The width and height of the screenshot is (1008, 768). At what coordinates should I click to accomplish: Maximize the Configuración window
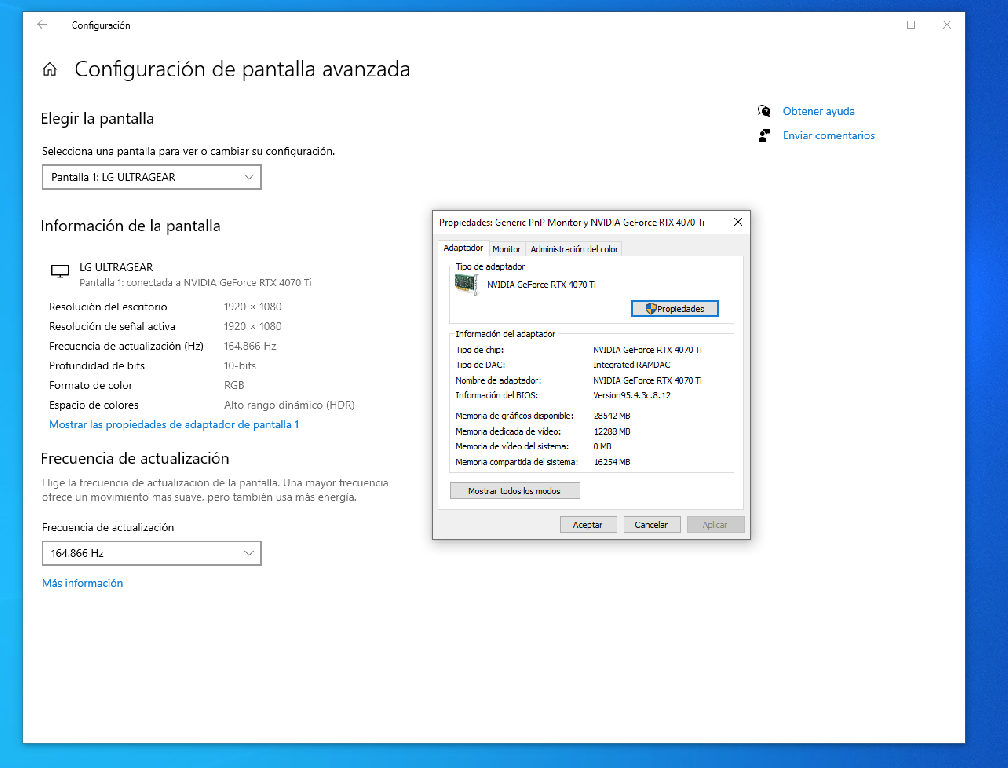click(x=910, y=25)
